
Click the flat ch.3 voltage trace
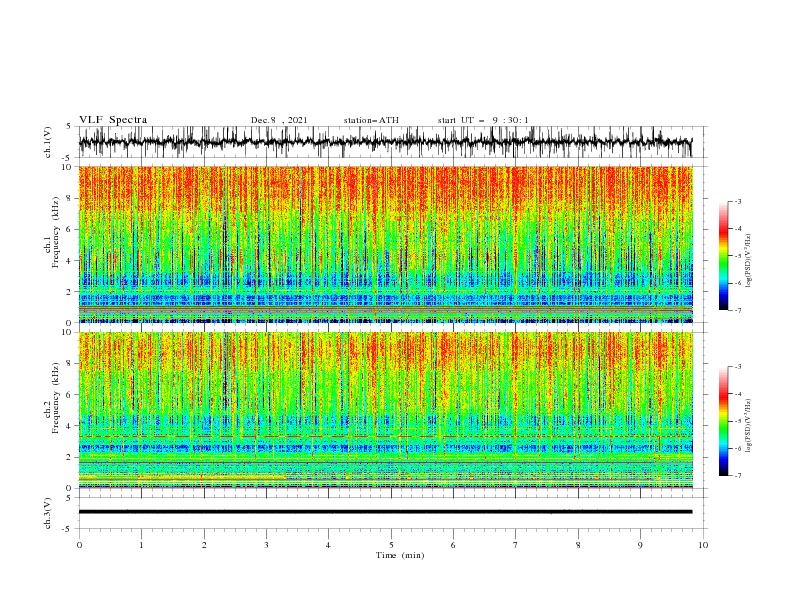pyautogui.click(x=386, y=512)
